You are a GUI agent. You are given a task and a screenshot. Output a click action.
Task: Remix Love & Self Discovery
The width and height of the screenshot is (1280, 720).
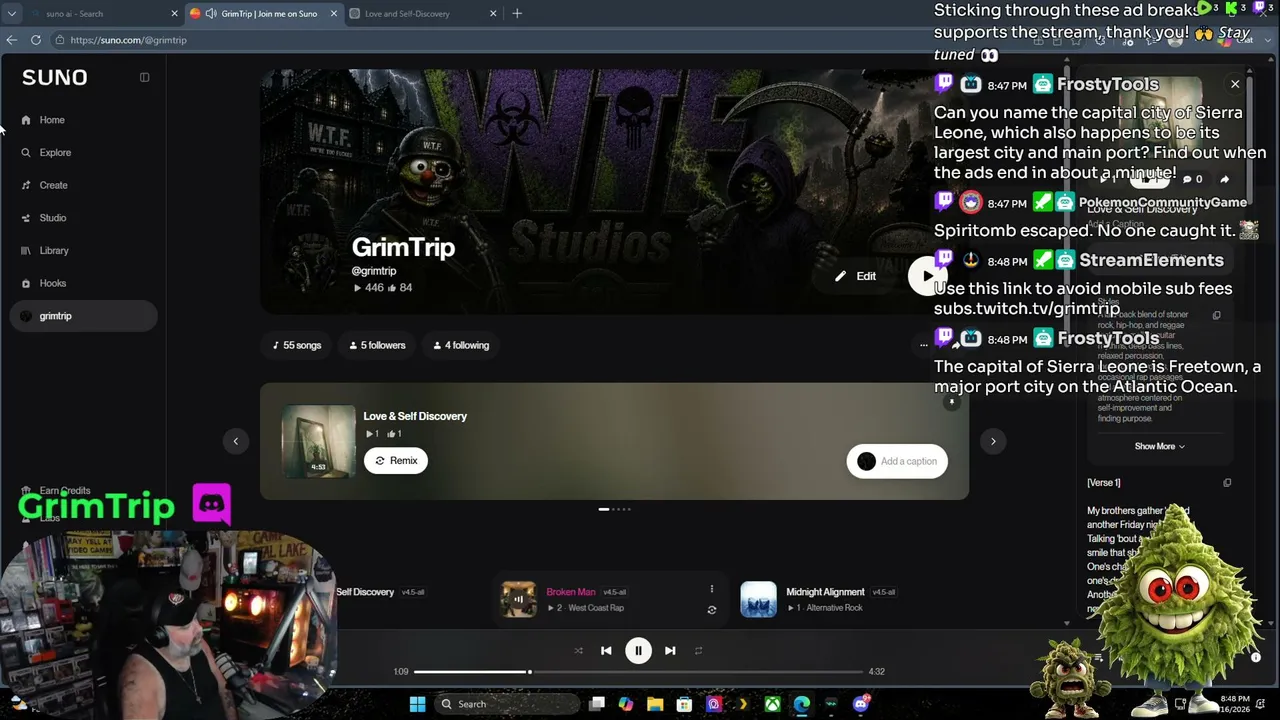pos(396,461)
